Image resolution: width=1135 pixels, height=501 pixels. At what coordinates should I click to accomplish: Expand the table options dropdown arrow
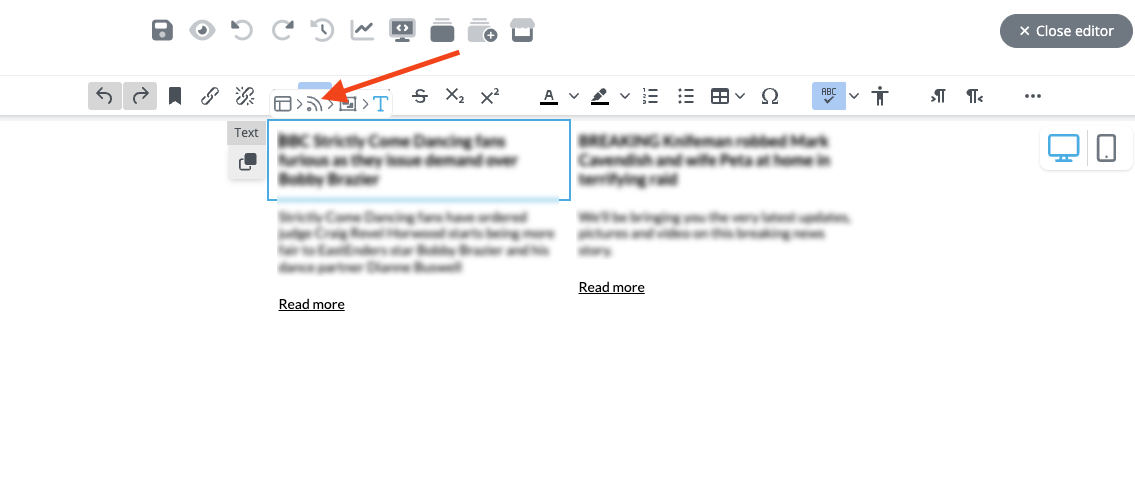coord(740,96)
